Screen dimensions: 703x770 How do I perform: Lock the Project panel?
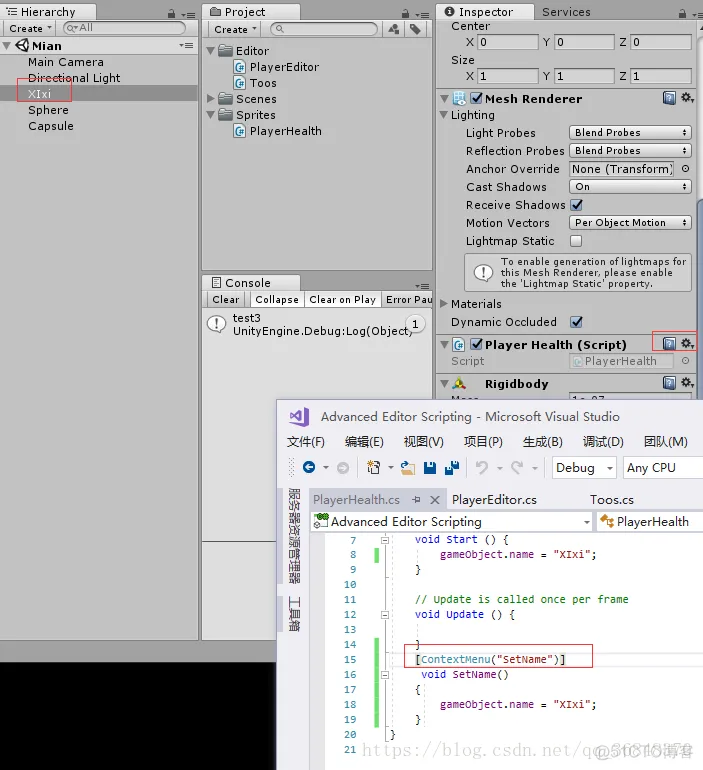point(405,14)
